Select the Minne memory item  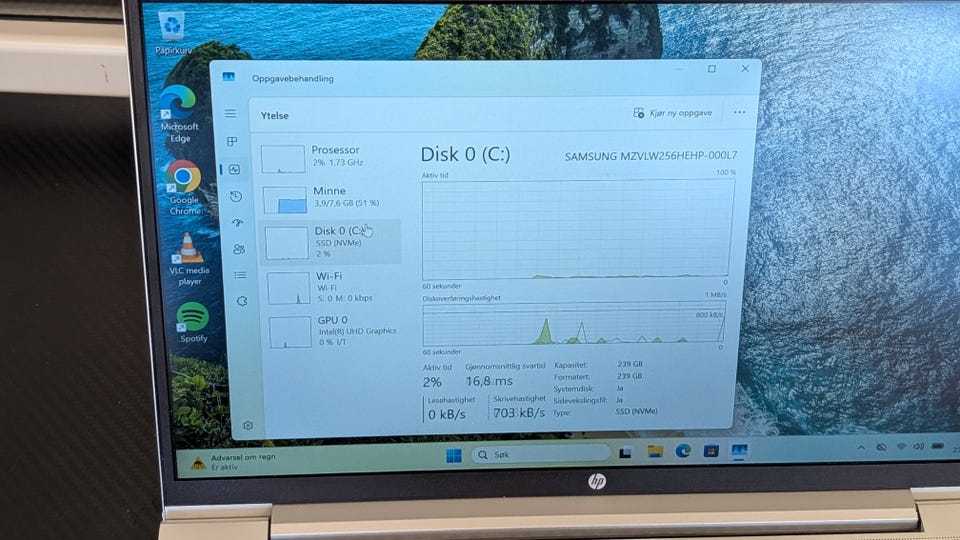pyautogui.click(x=331, y=198)
